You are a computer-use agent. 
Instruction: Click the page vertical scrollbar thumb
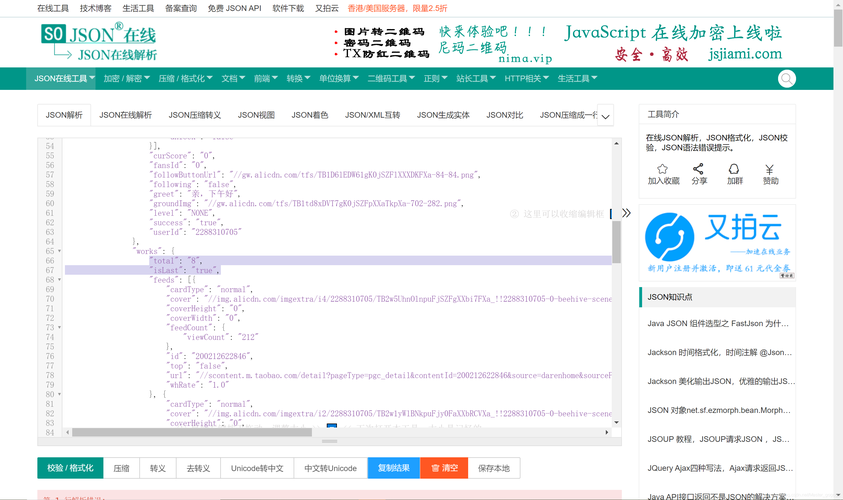pyautogui.click(x=838, y=28)
